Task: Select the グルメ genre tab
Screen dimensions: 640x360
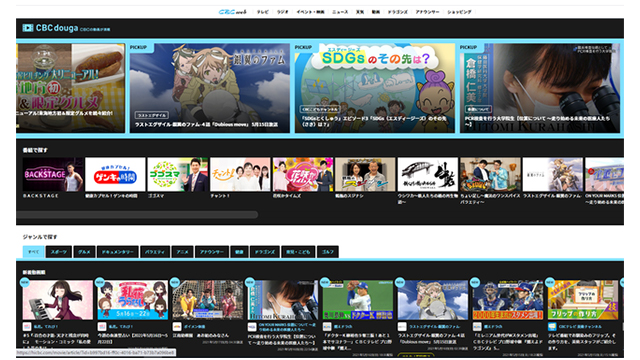Action: click(x=84, y=252)
